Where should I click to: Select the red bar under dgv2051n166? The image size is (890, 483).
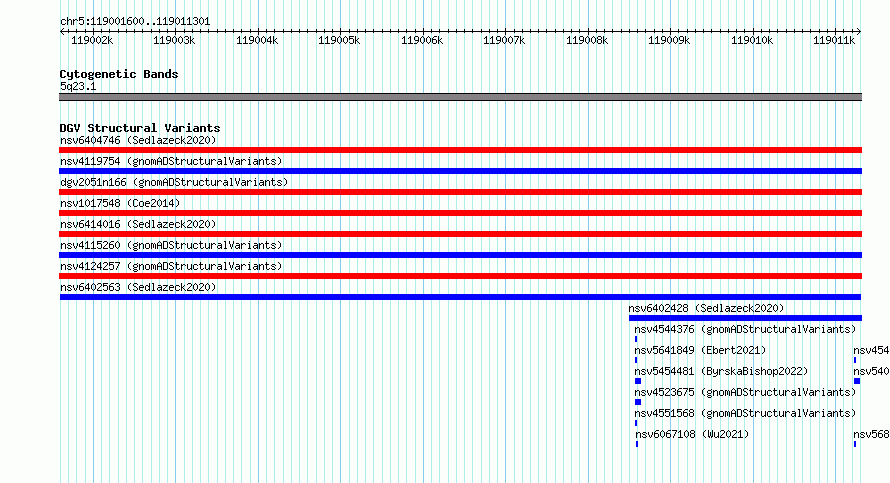[x=460, y=192]
